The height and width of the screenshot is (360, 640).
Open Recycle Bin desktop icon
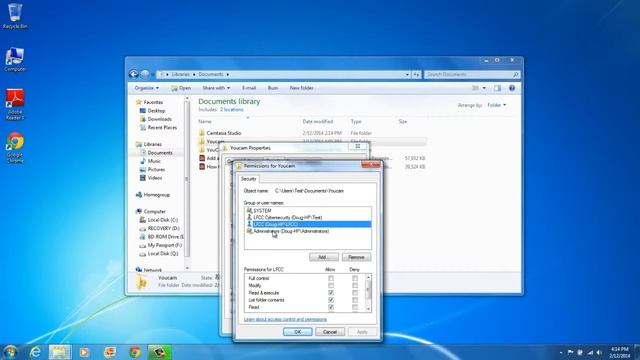tap(15, 16)
